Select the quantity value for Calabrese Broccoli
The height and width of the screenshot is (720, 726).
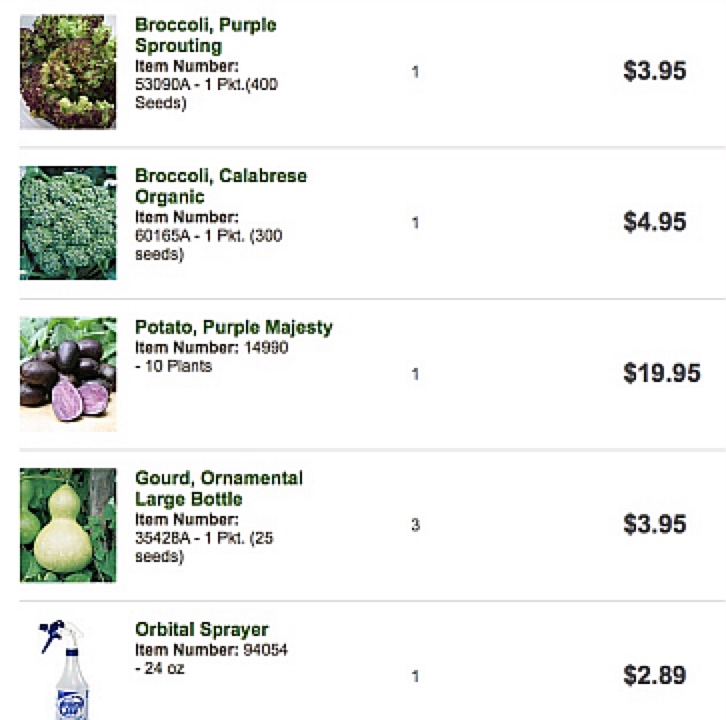[x=415, y=223]
